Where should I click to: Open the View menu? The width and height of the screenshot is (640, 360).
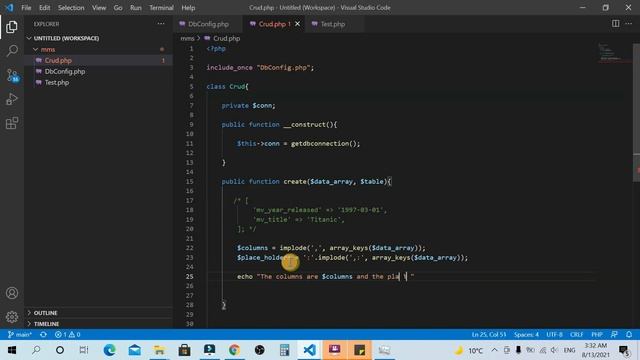99,7
